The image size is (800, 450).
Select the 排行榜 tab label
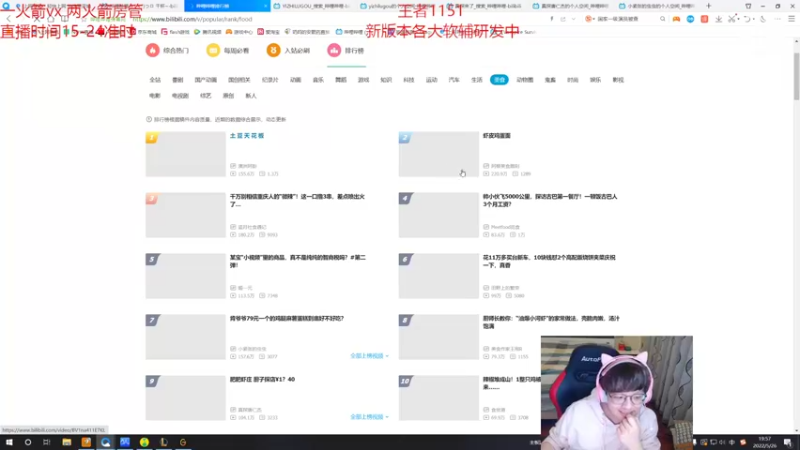354,51
